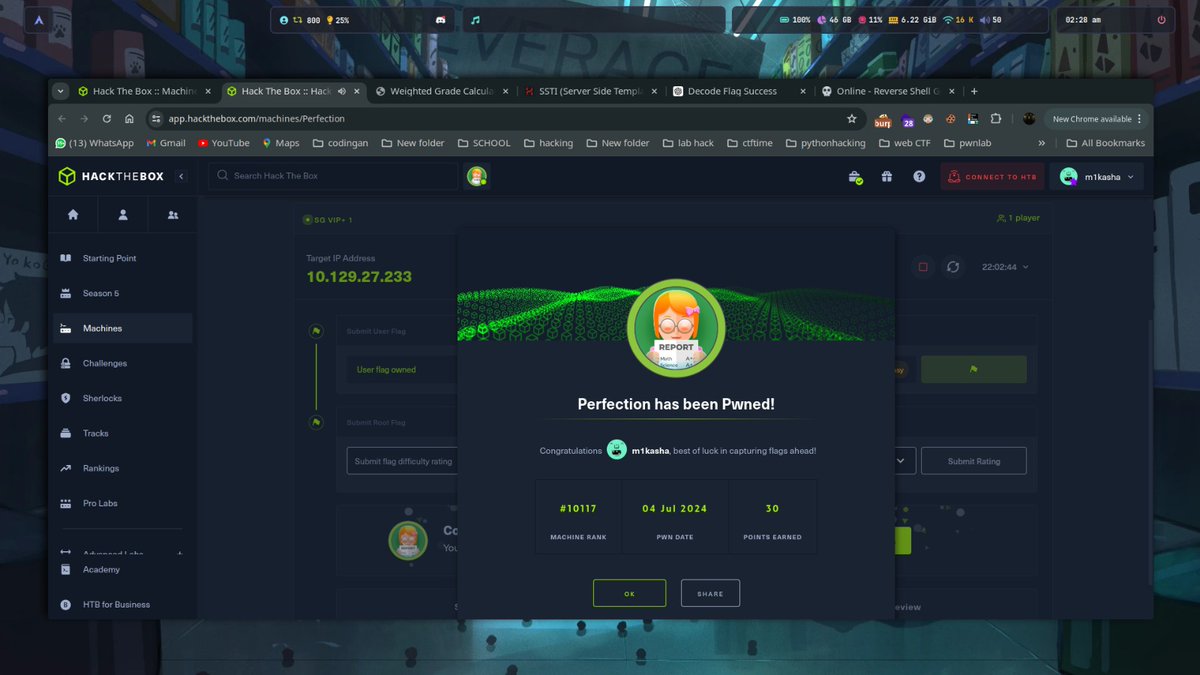Focus the Search Hack The Box field
The width and height of the screenshot is (1200, 675).
333,176
